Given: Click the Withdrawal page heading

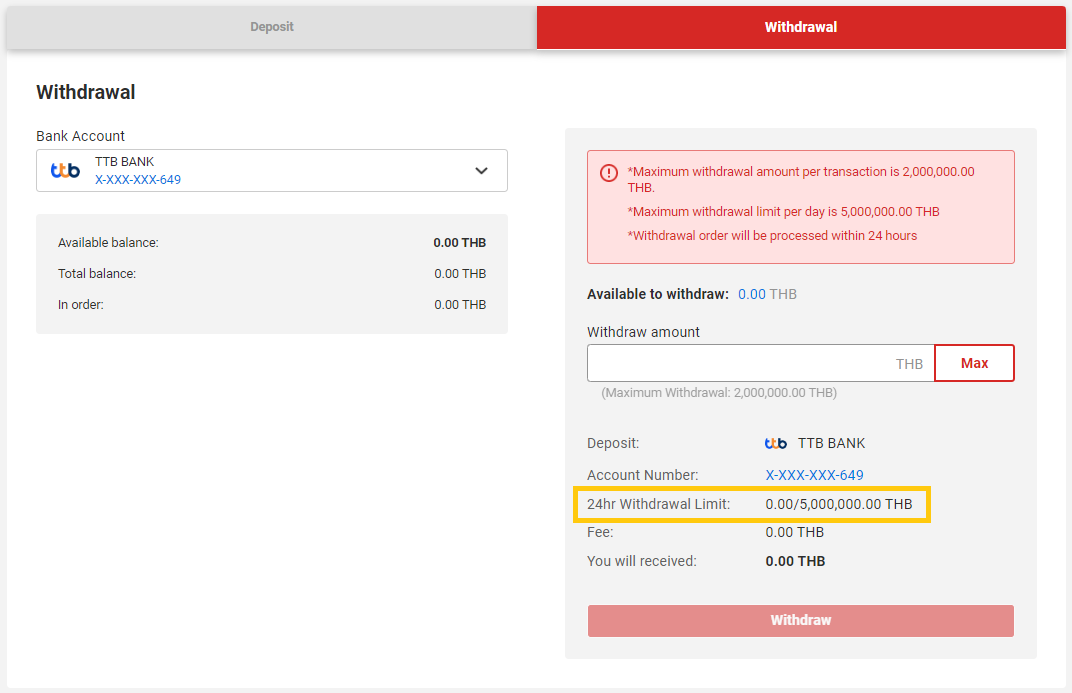Looking at the screenshot, I should (85, 92).
